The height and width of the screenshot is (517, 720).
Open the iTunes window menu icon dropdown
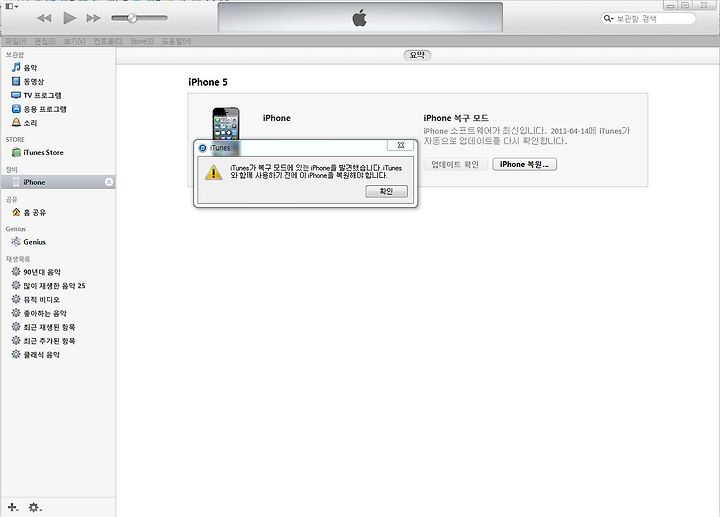[11, 6]
